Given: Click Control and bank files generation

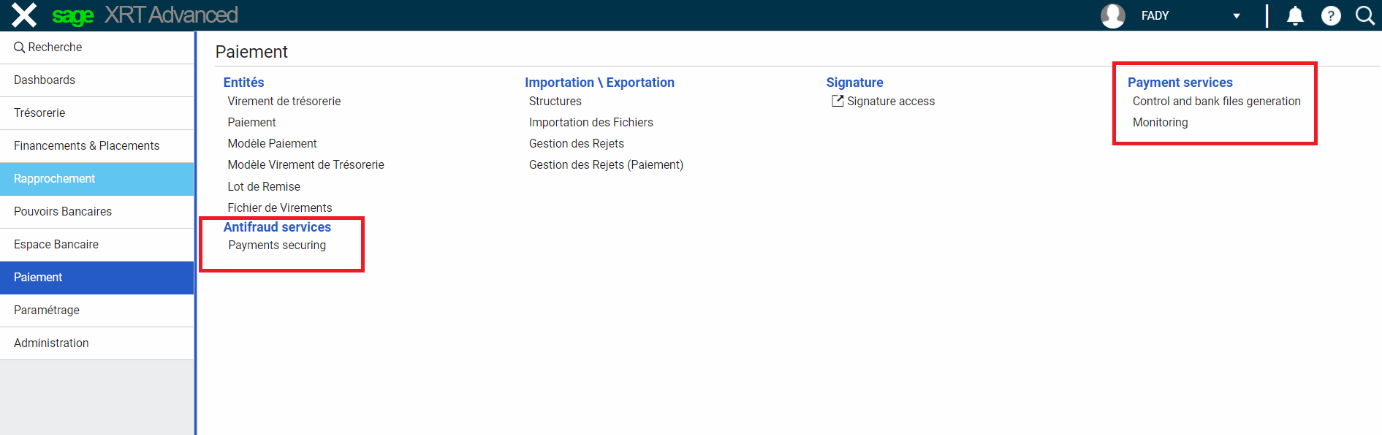Looking at the screenshot, I should click(1216, 101).
